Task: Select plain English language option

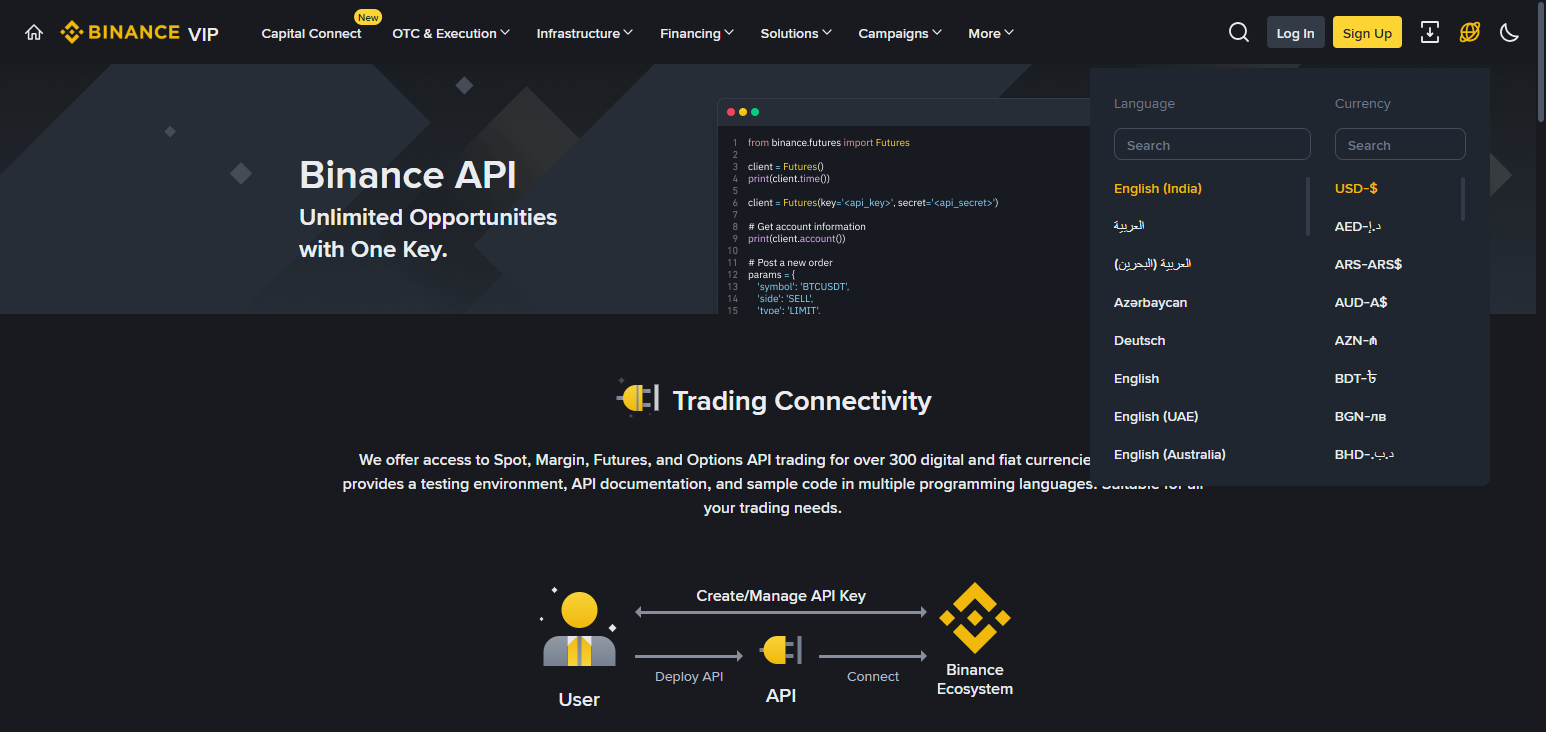Action: [1137, 378]
